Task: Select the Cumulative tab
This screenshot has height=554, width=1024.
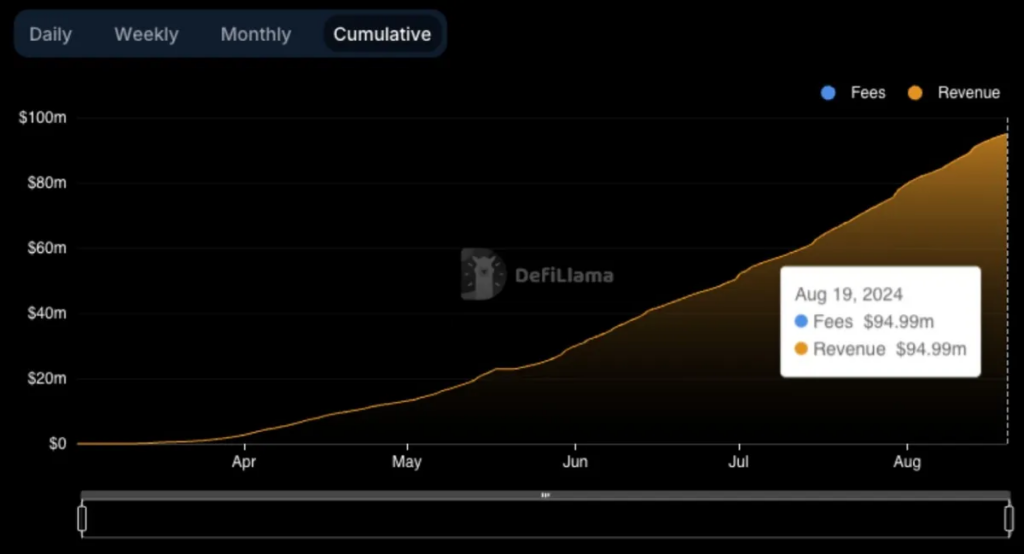Action: click(x=382, y=34)
